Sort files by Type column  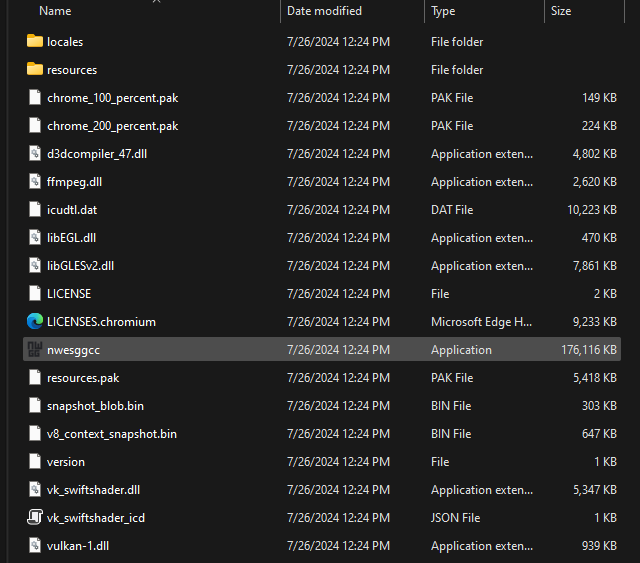click(443, 11)
